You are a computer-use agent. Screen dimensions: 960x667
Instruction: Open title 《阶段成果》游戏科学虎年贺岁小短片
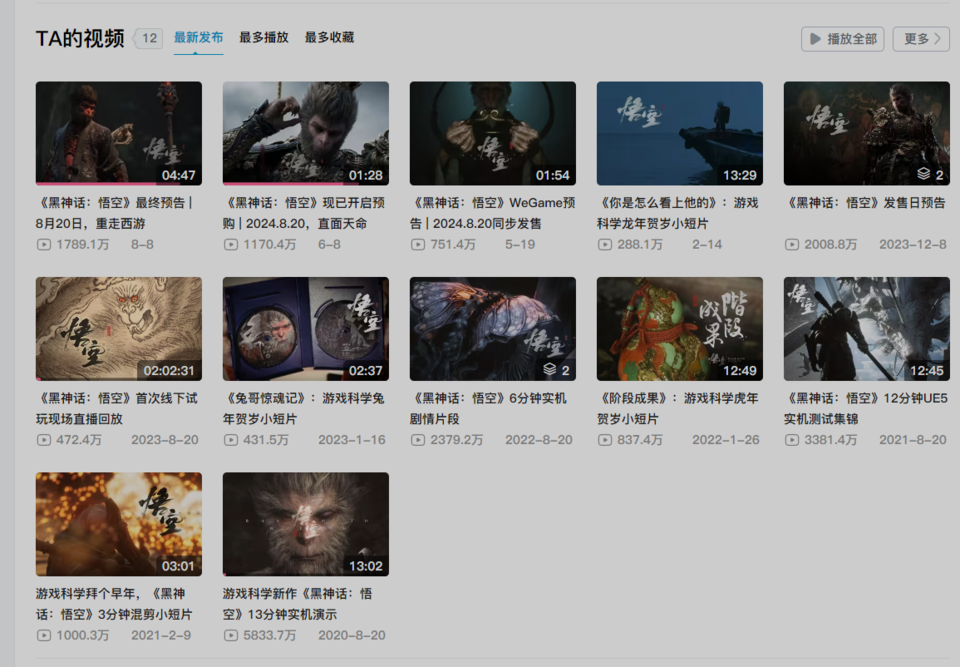pos(678,409)
